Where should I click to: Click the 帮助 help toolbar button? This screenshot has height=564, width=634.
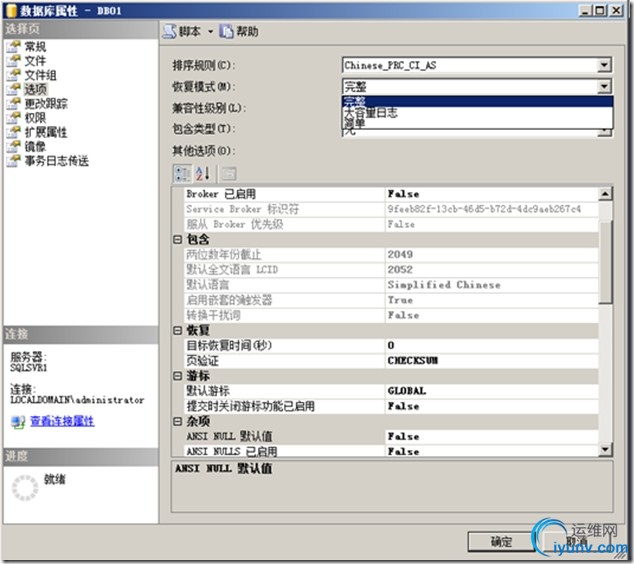239,32
